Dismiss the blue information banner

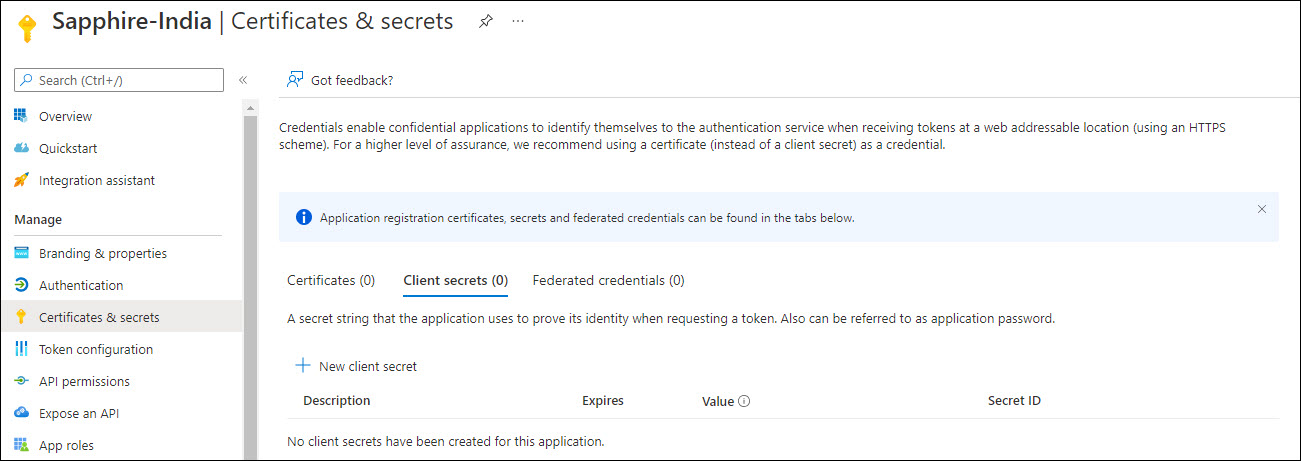coord(1261,209)
